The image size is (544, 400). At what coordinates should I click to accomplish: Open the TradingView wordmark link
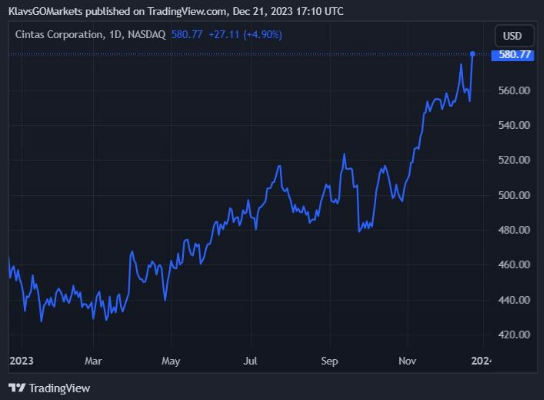point(59,388)
